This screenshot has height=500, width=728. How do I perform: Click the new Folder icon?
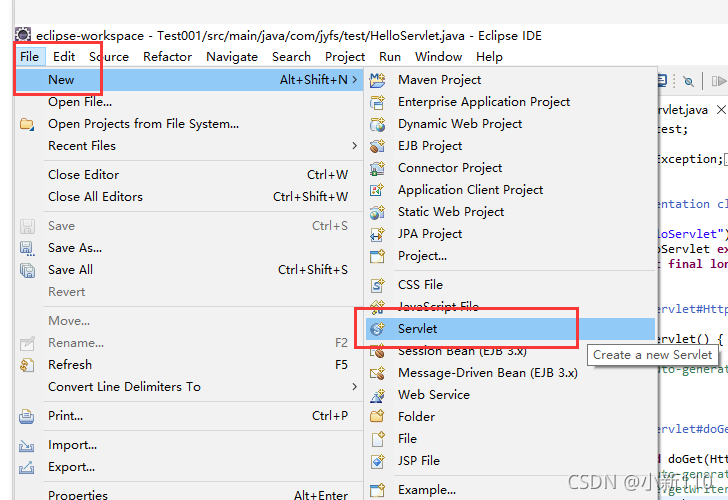(377, 417)
